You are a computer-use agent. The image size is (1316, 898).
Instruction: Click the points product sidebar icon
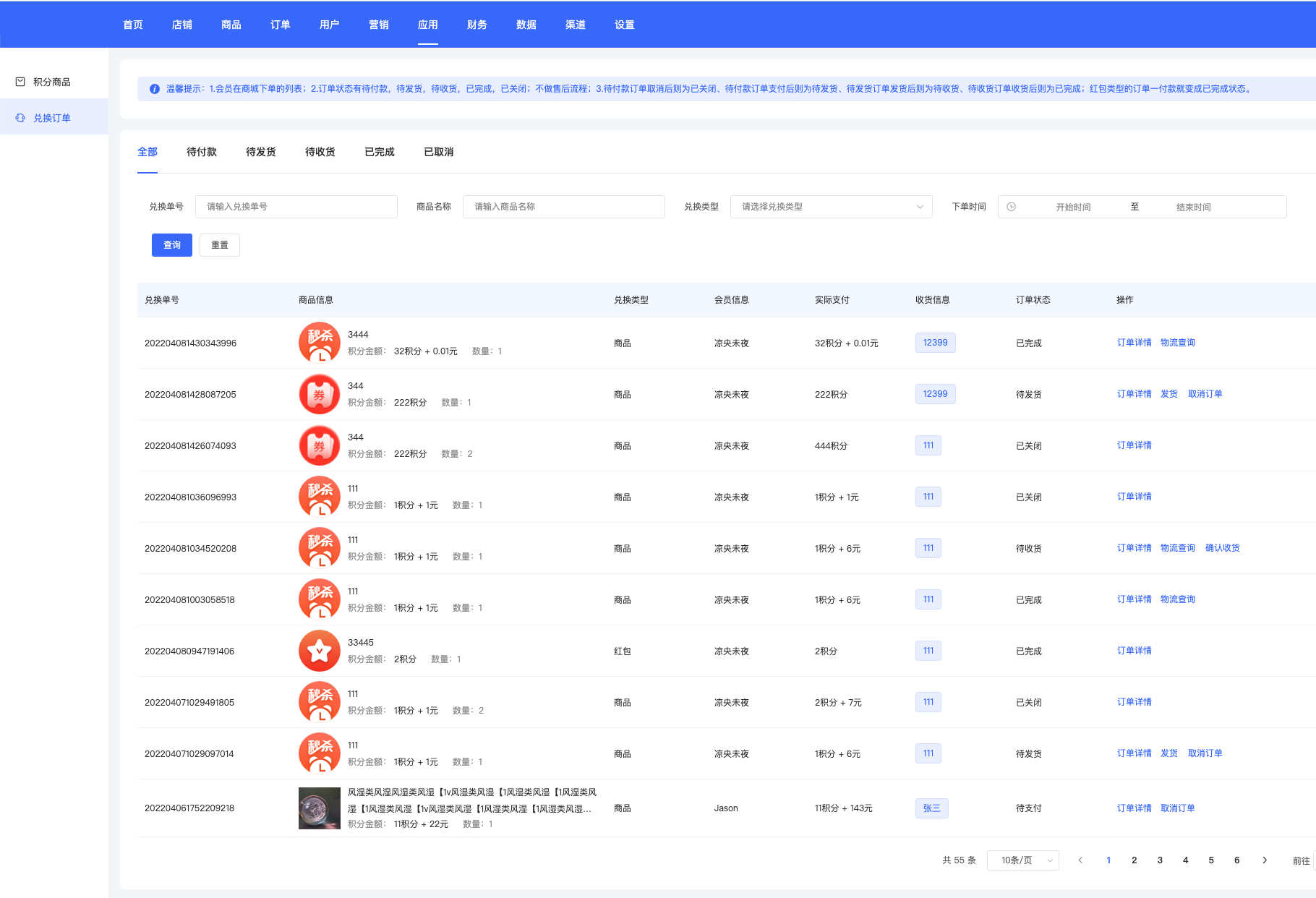point(20,82)
